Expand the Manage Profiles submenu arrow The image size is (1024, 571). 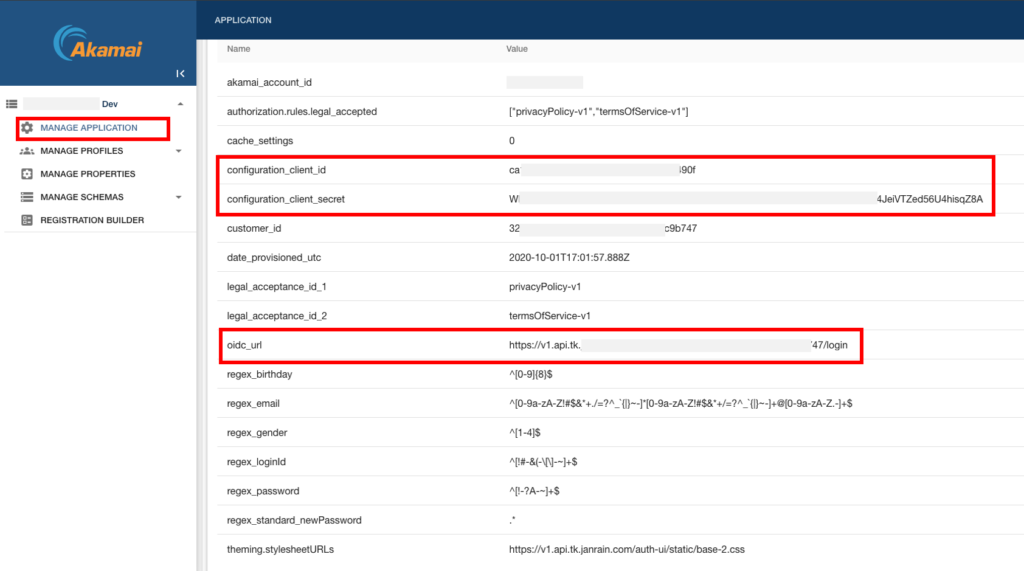[x=178, y=151]
